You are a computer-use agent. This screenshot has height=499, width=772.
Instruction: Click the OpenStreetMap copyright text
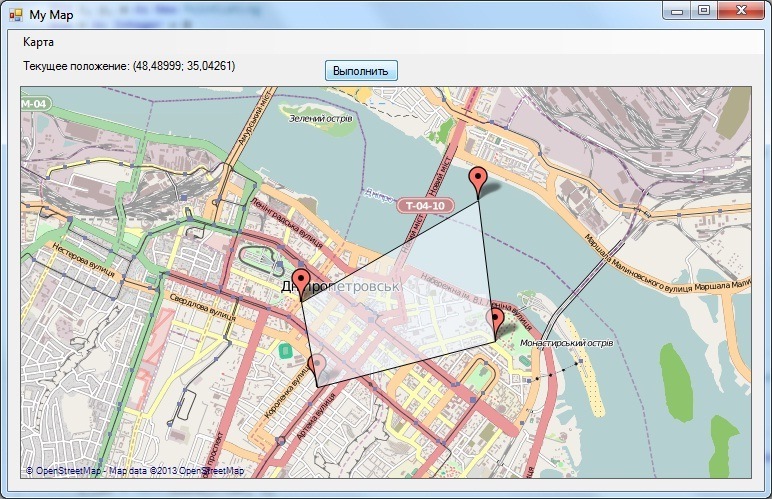click(135, 470)
